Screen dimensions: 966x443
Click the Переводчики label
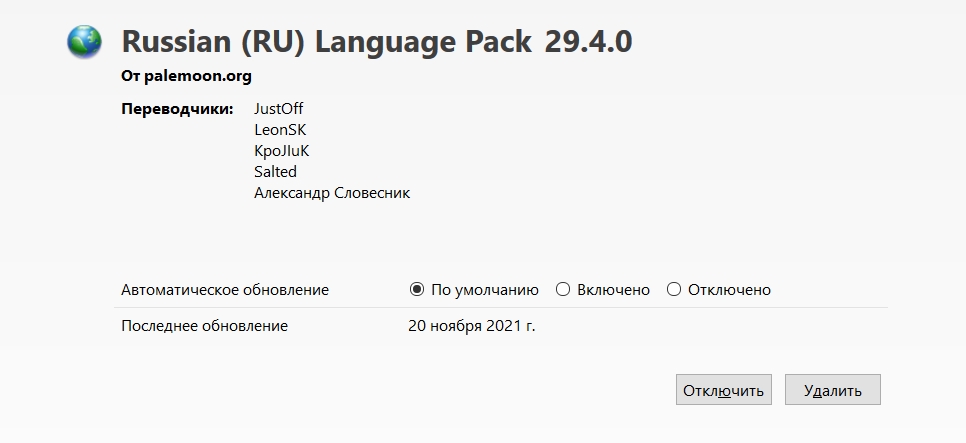tap(177, 109)
